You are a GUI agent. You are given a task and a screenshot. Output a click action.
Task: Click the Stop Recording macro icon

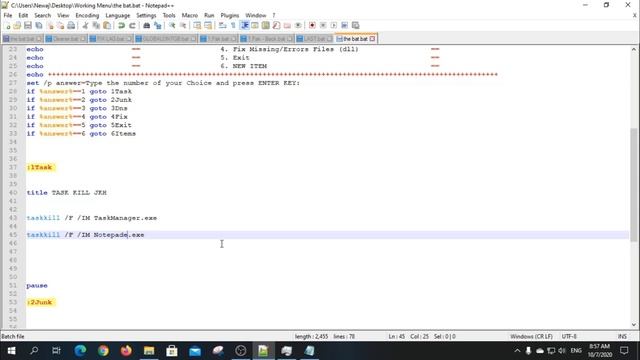tap(323, 25)
